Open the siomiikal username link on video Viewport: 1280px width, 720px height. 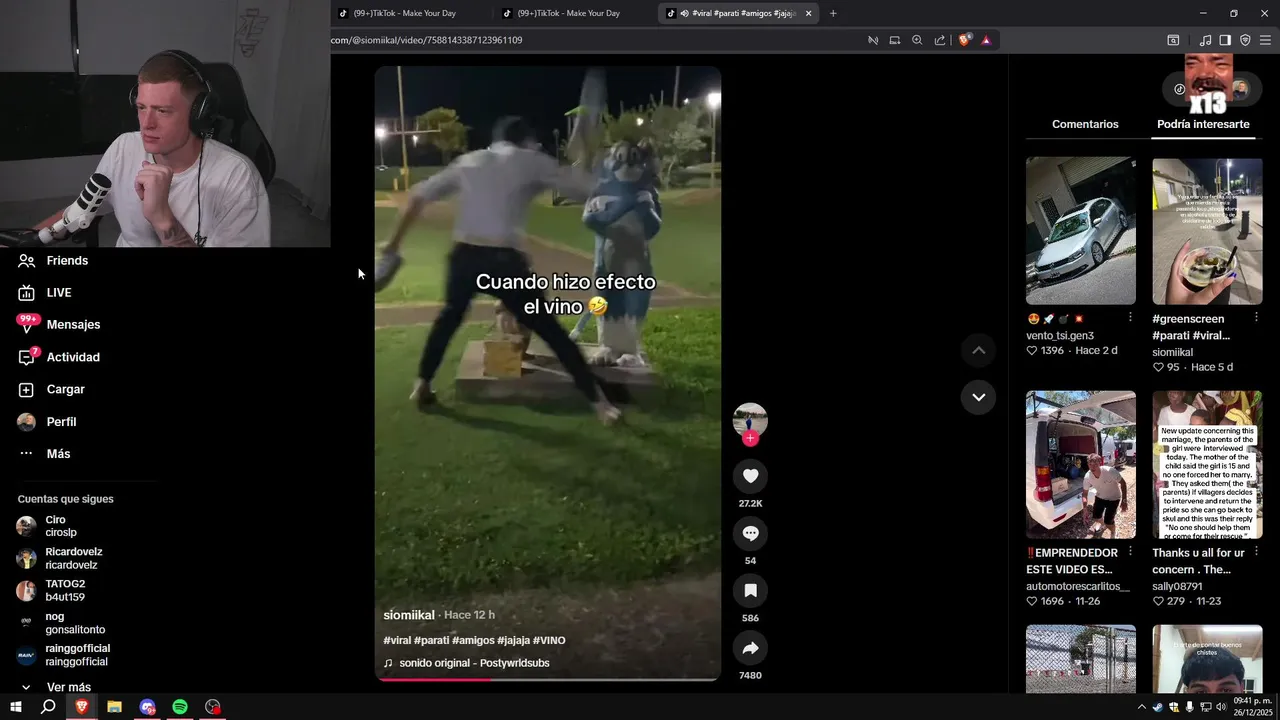coord(409,615)
